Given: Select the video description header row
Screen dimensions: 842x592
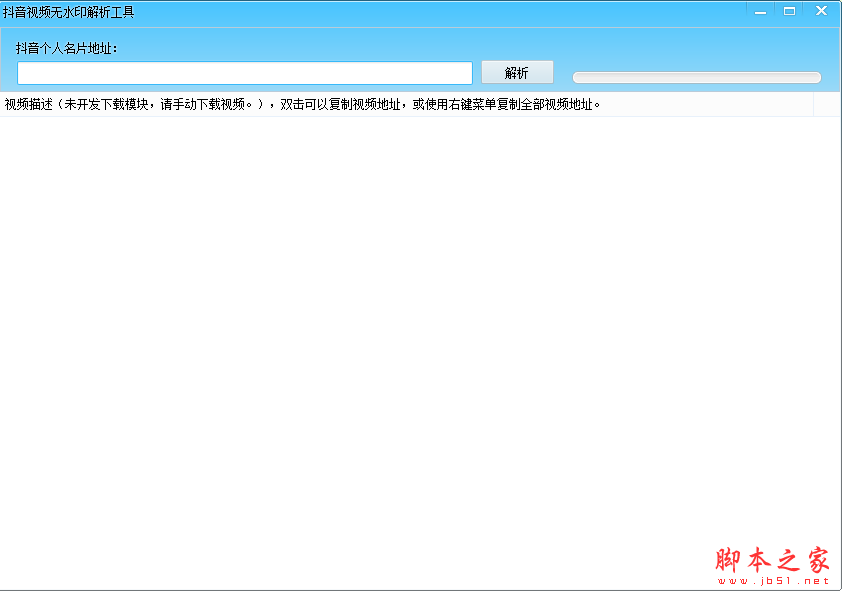Looking at the screenshot, I should 300,103.
